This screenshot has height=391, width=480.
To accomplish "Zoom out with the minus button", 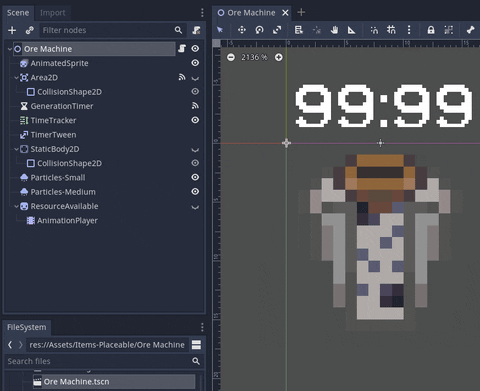I will pyautogui.click(x=231, y=57).
